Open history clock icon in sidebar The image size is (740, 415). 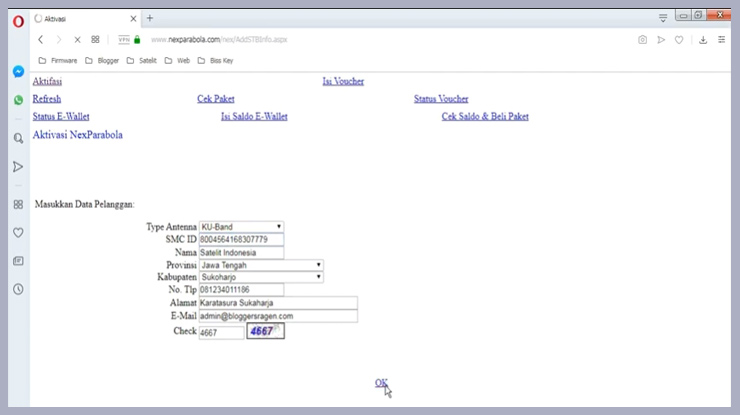[18, 289]
